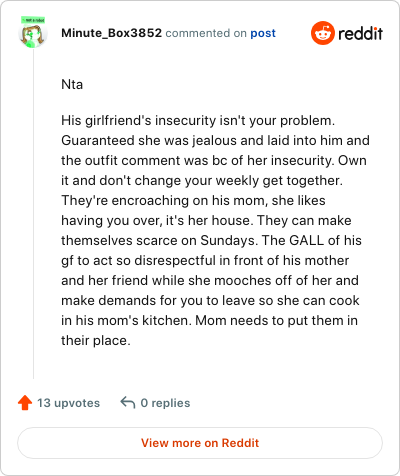Click the Reddit Snoo logo icon
This screenshot has height=476, width=400.
click(322, 33)
